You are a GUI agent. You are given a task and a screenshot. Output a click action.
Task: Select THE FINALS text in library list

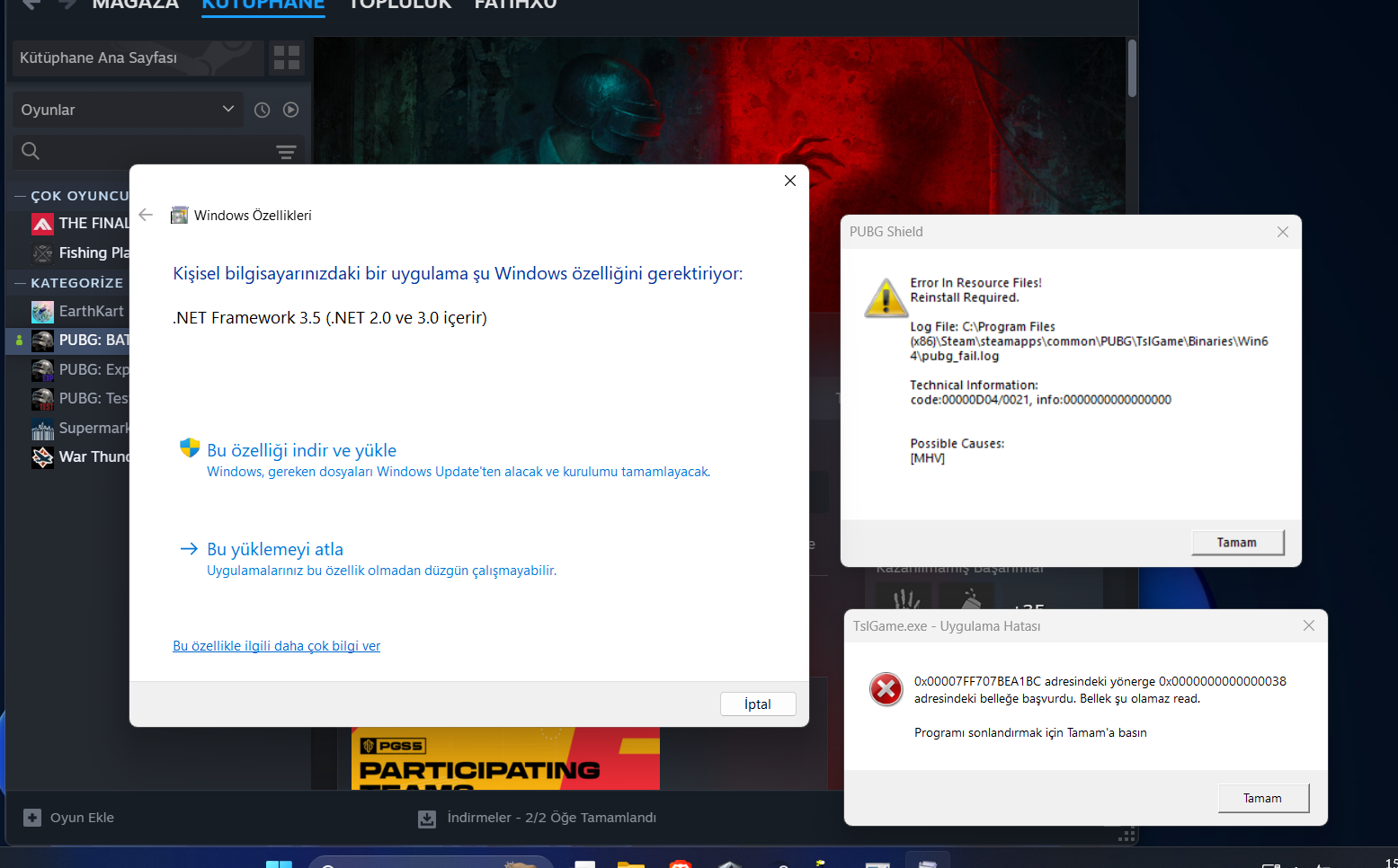point(94,223)
